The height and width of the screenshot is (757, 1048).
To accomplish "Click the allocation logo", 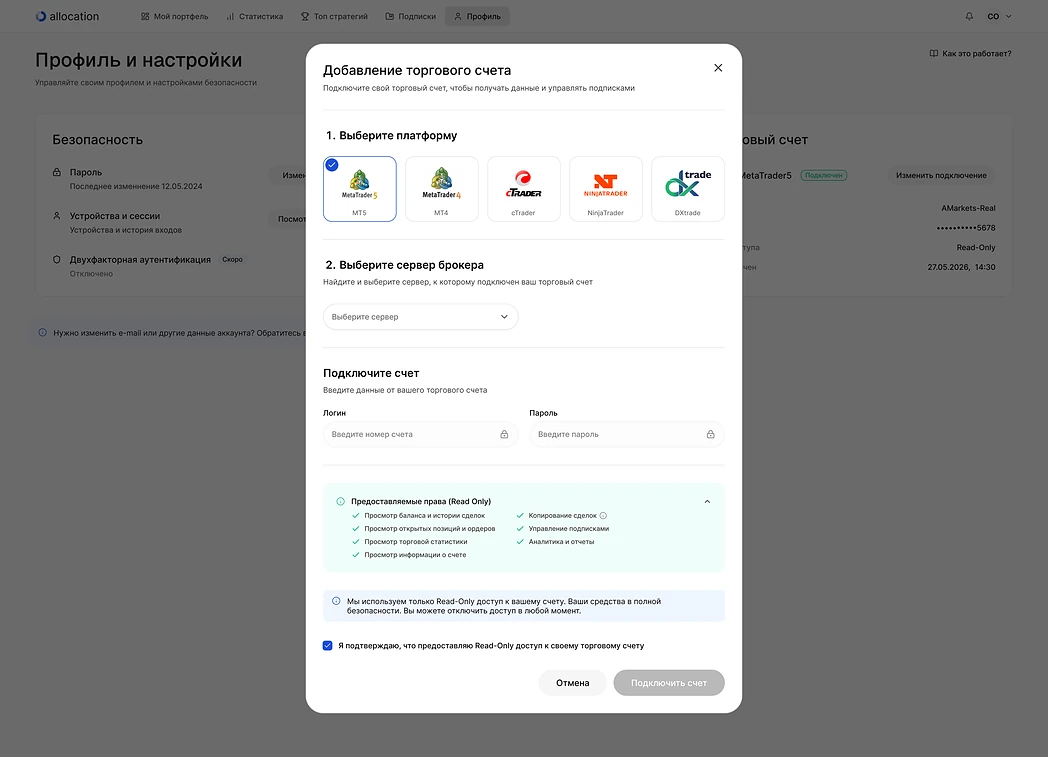I will (x=67, y=16).
